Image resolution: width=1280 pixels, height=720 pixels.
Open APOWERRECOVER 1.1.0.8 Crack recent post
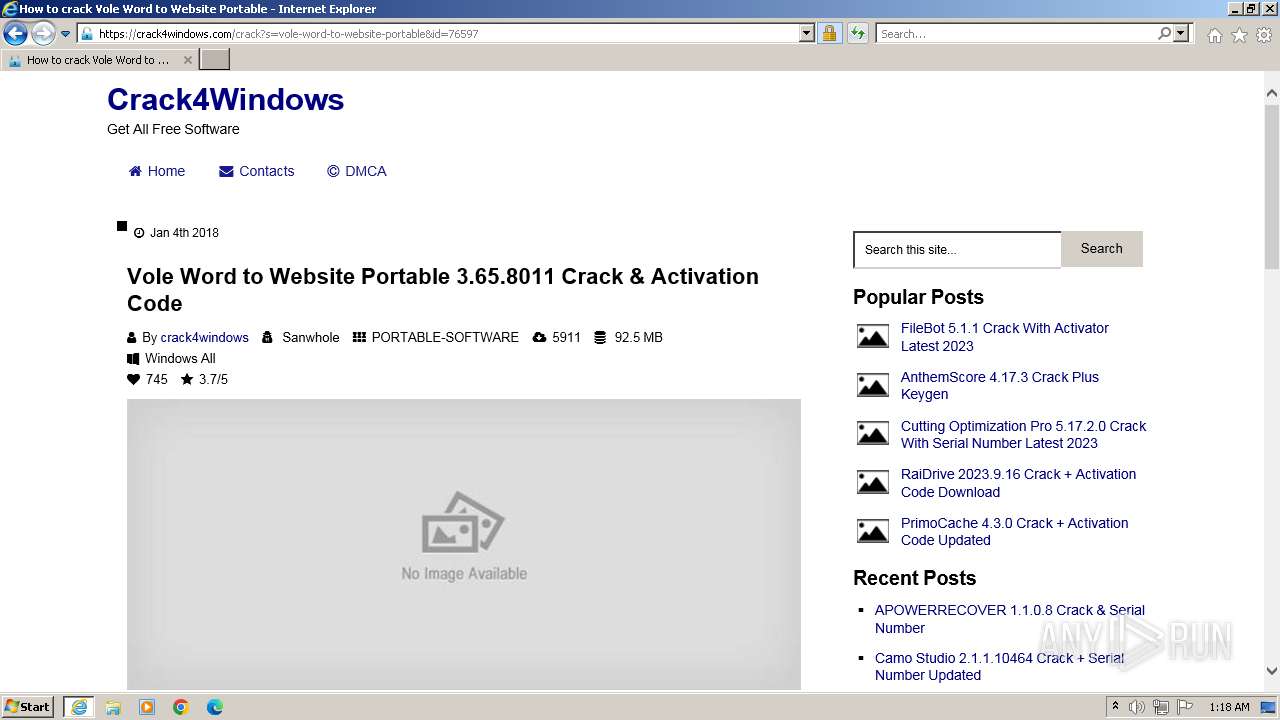pyautogui.click(x=1010, y=619)
